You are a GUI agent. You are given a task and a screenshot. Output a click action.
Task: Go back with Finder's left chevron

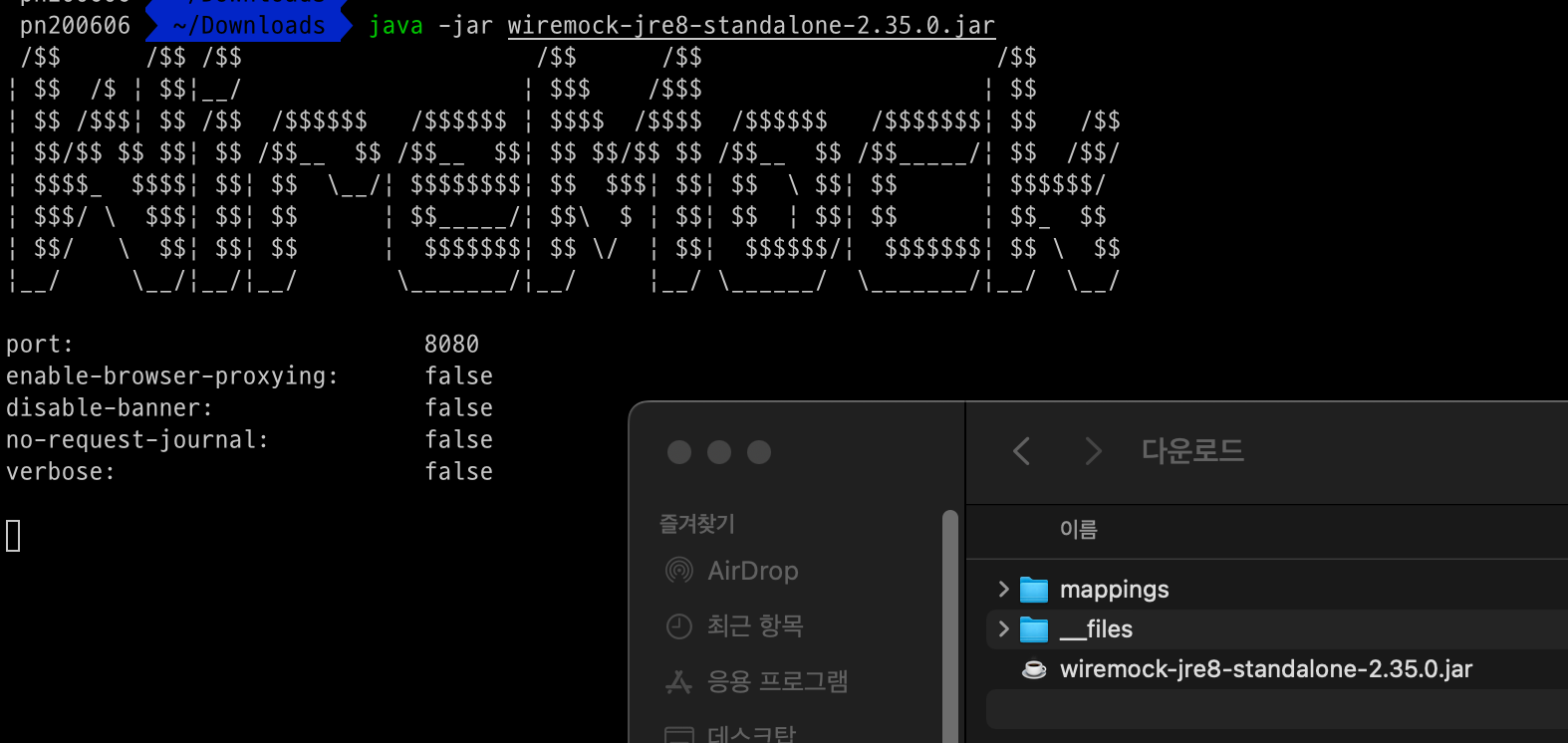pyautogui.click(x=1021, y=451)
